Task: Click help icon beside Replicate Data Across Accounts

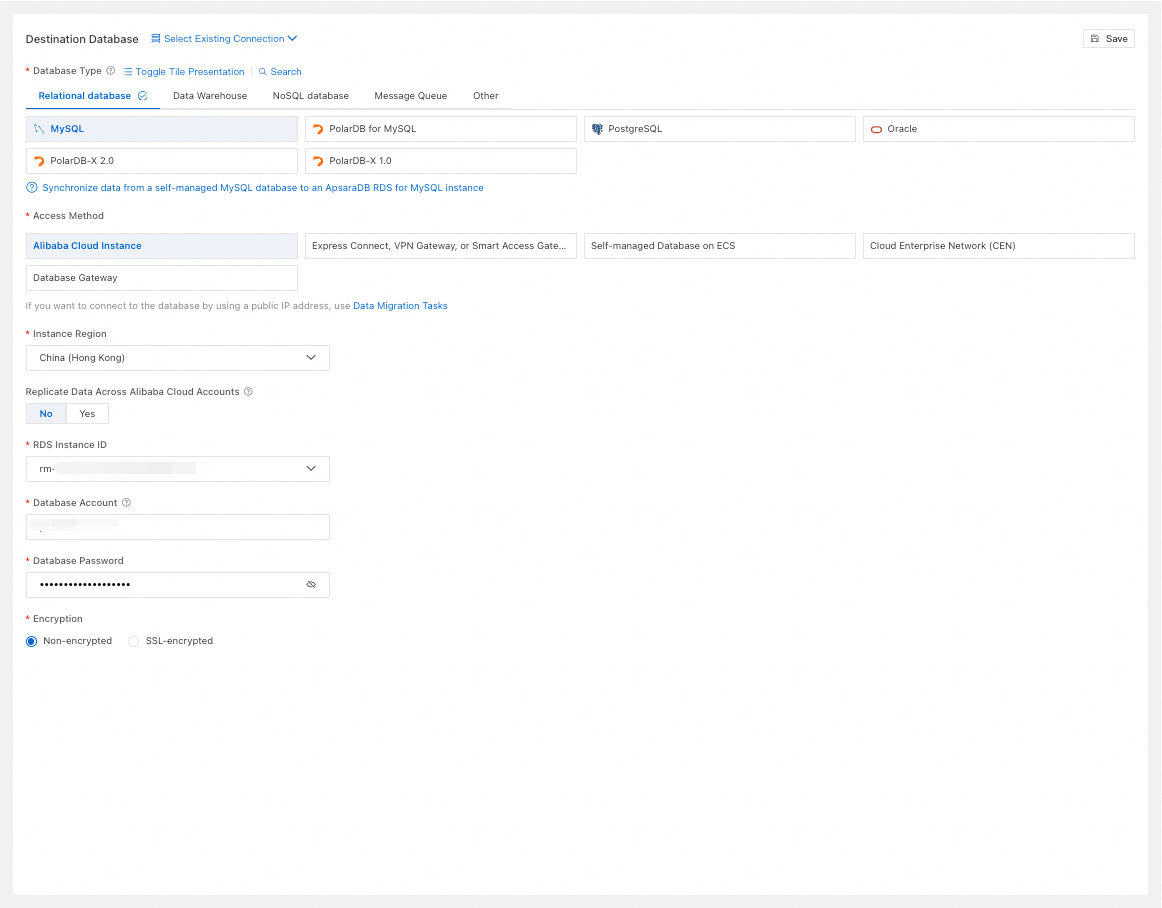Action: (x=248, y=391)
